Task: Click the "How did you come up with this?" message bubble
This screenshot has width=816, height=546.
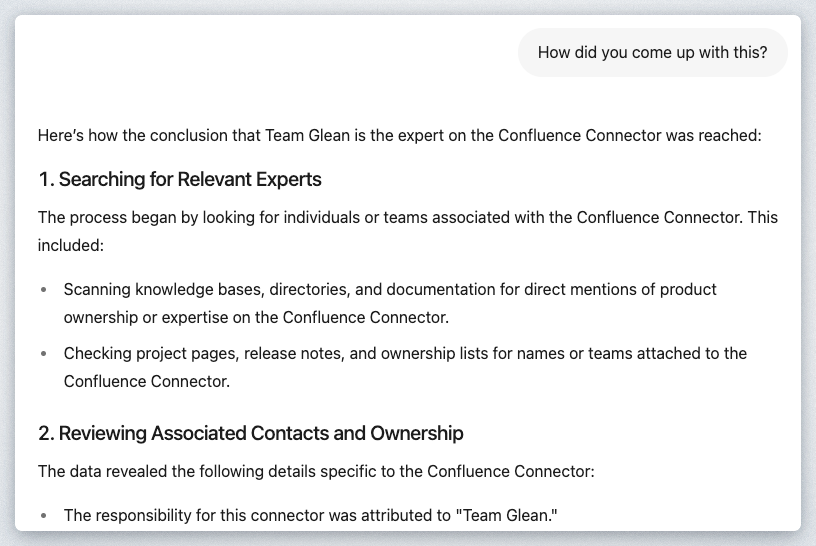Action: (652, 53)
